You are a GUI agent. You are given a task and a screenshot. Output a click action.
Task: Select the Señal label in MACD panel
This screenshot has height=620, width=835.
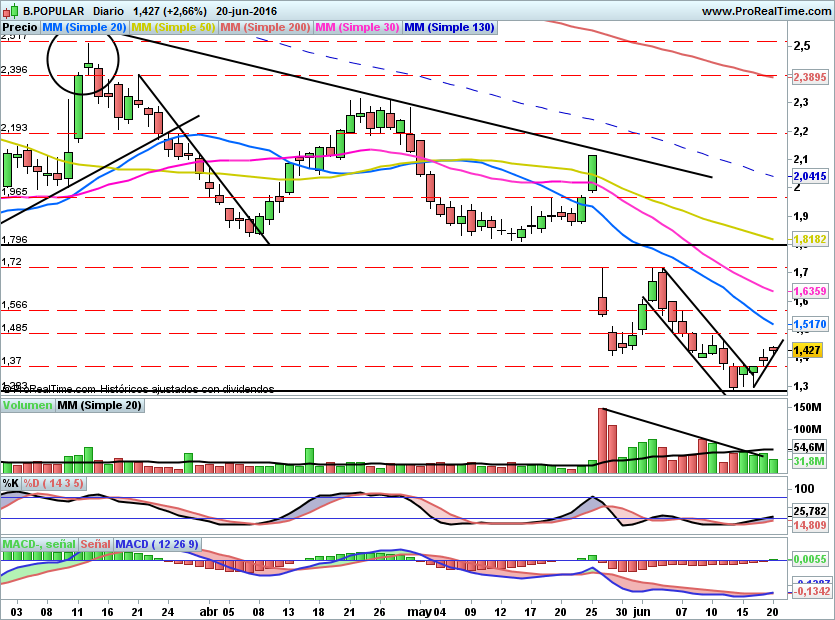pos(95,544)
